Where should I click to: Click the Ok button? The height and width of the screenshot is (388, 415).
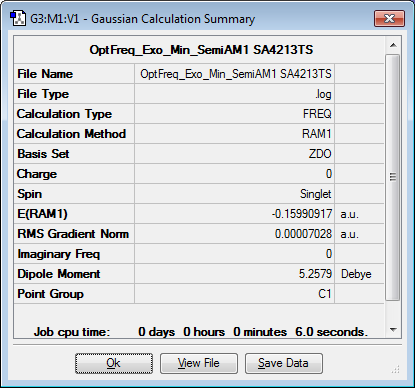coord(114,363)
